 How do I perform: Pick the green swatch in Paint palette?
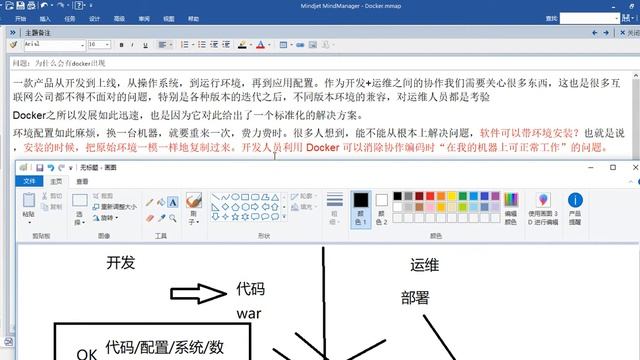tap(462, 196)
